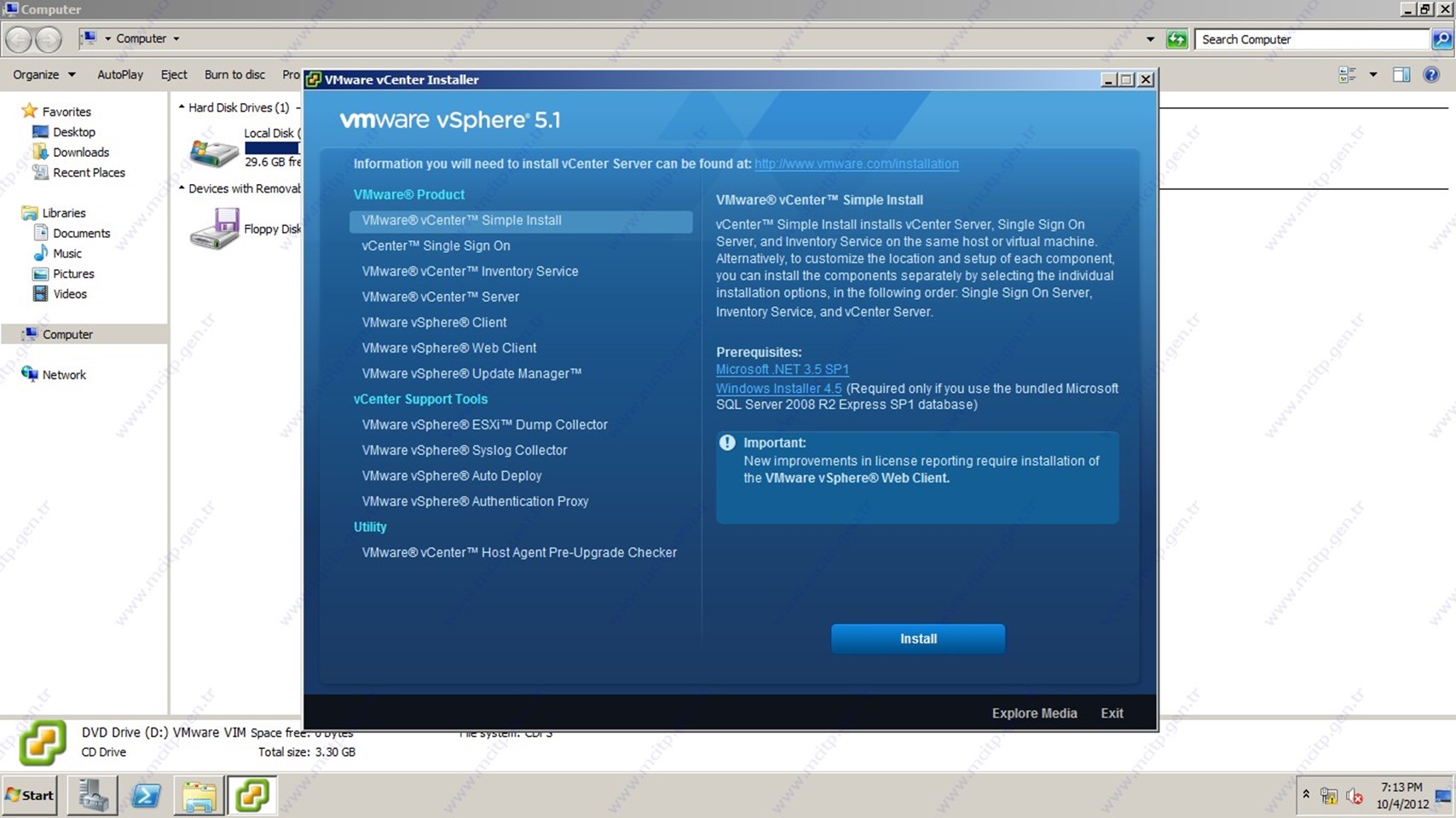Open Windows Explorer taskbar icon
Screen dimensions: 1456x818
click(199, 796)
